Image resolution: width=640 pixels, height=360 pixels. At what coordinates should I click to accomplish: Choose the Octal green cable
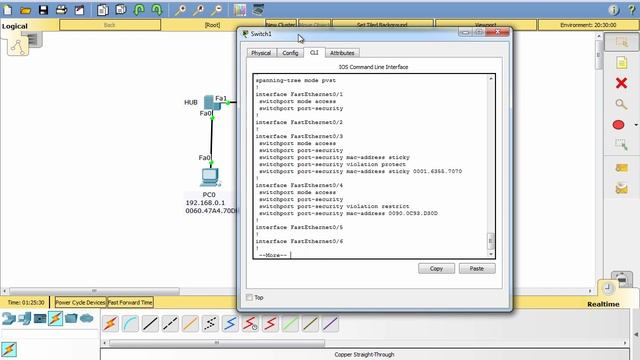pos(290,324)
